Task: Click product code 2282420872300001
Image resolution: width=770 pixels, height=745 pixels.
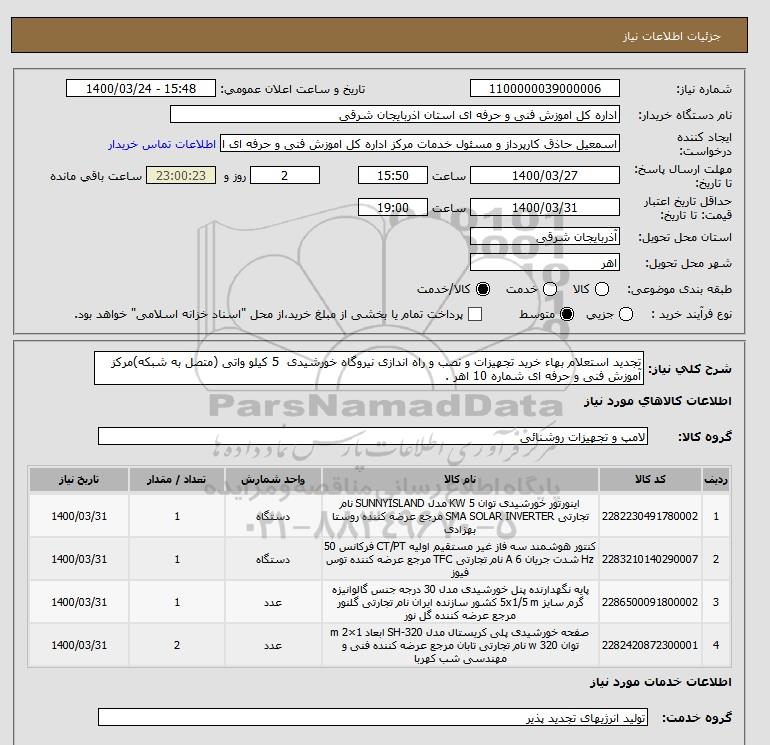Action: (x=650, y=645)
